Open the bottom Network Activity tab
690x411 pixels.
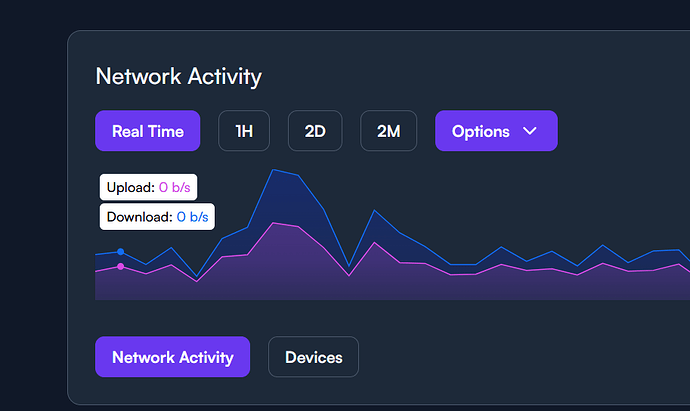click(172, 357)
